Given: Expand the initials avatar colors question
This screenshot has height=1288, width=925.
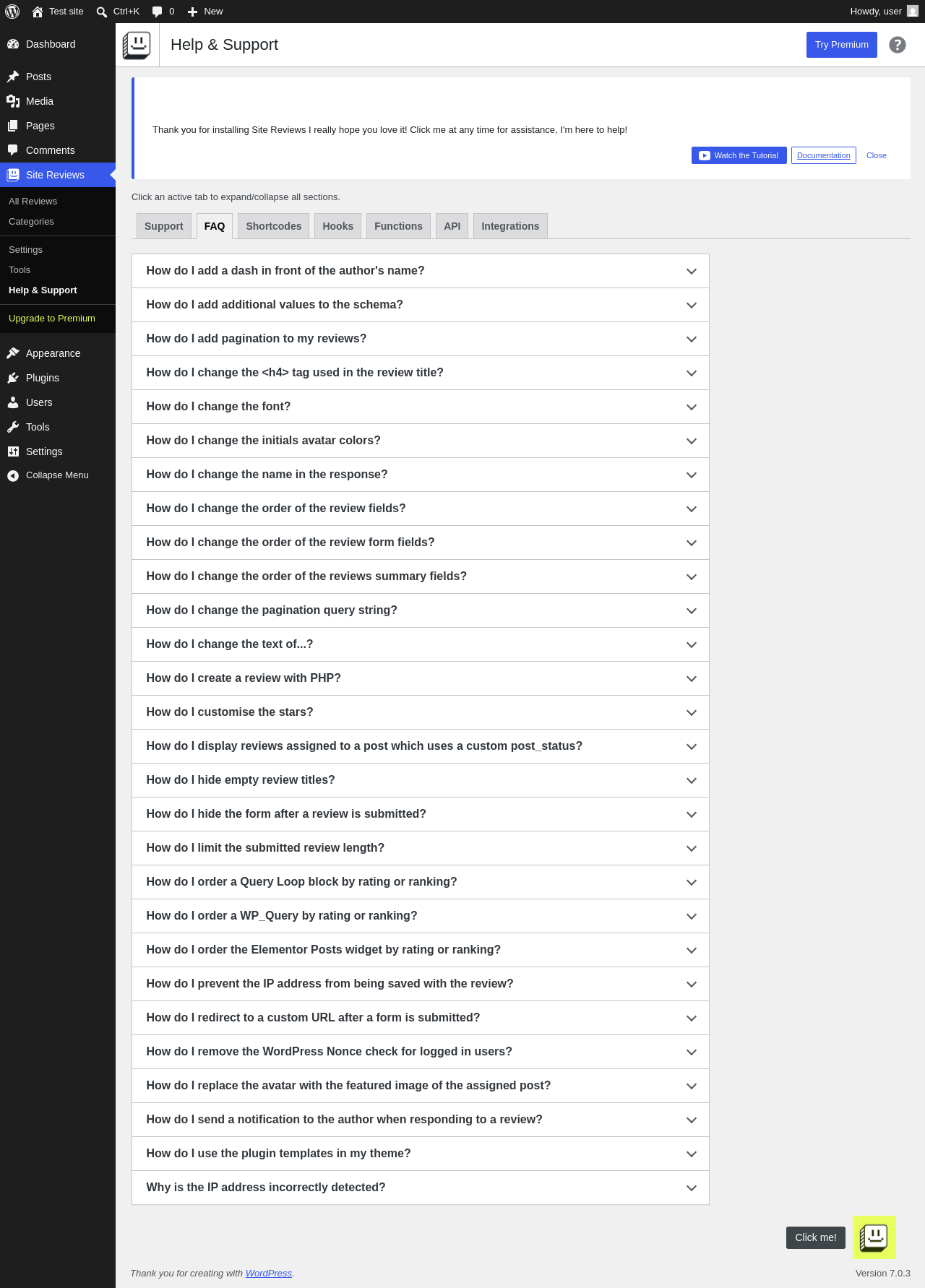Looking at the screenshot, I should pyautogui.click(x=421, y=441).
